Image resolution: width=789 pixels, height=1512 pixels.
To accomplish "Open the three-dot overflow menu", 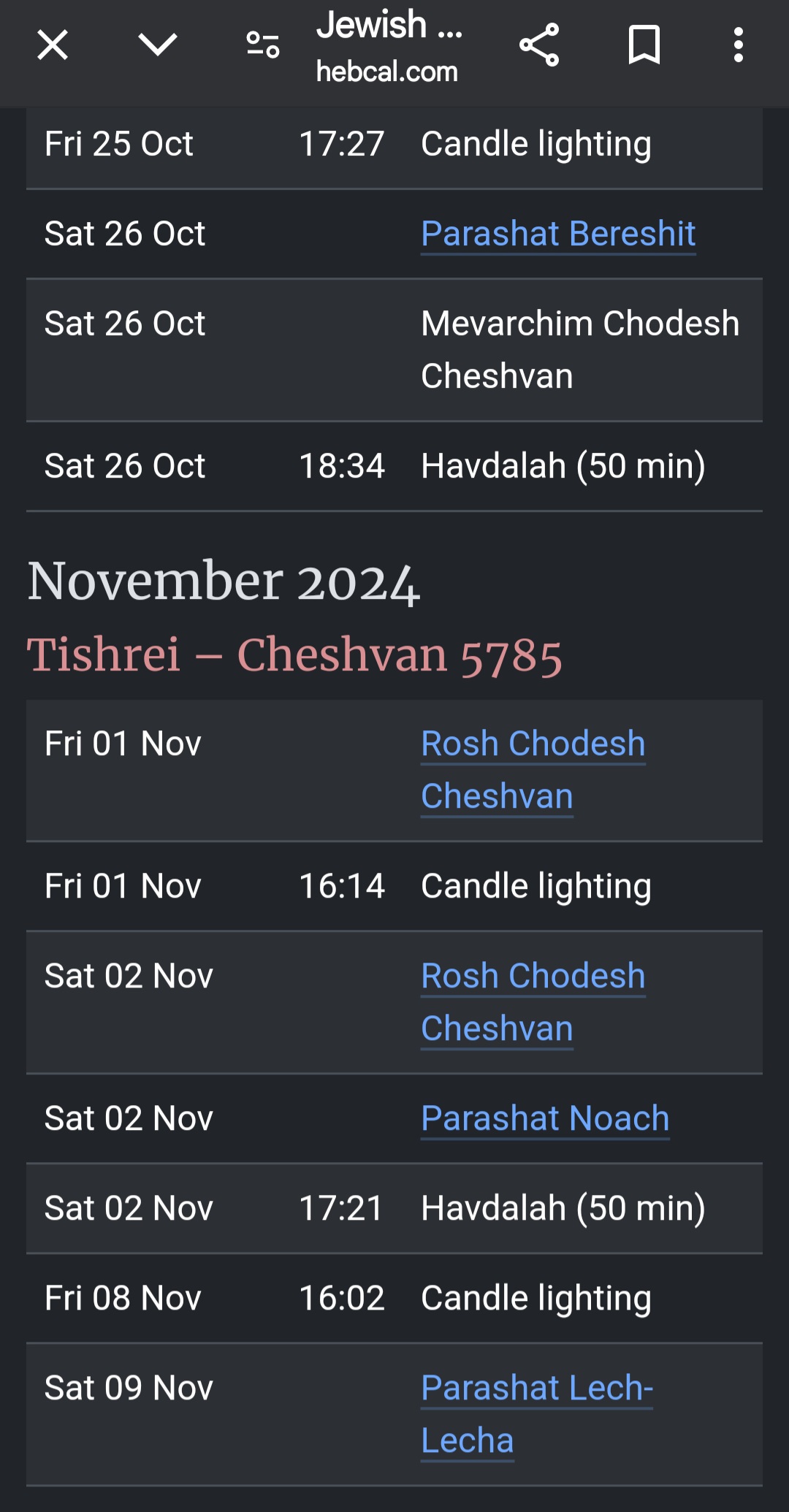I will pyautogui.click(x=739, y=45).
